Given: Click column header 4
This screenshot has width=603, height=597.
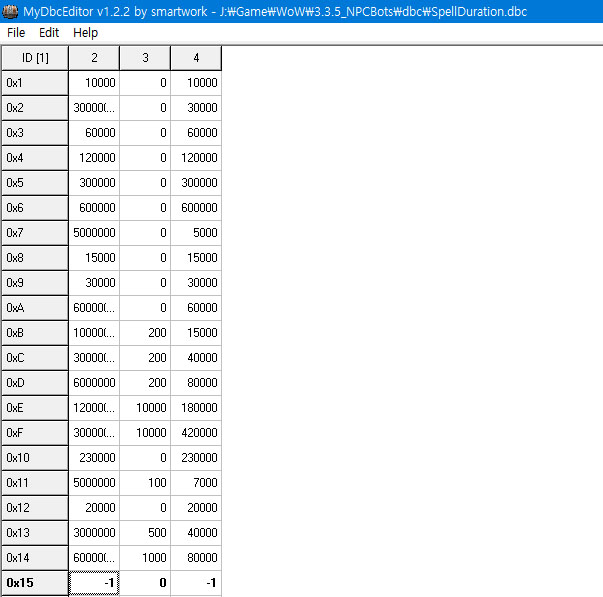Looking at the screenshot, I should [196, 58].
